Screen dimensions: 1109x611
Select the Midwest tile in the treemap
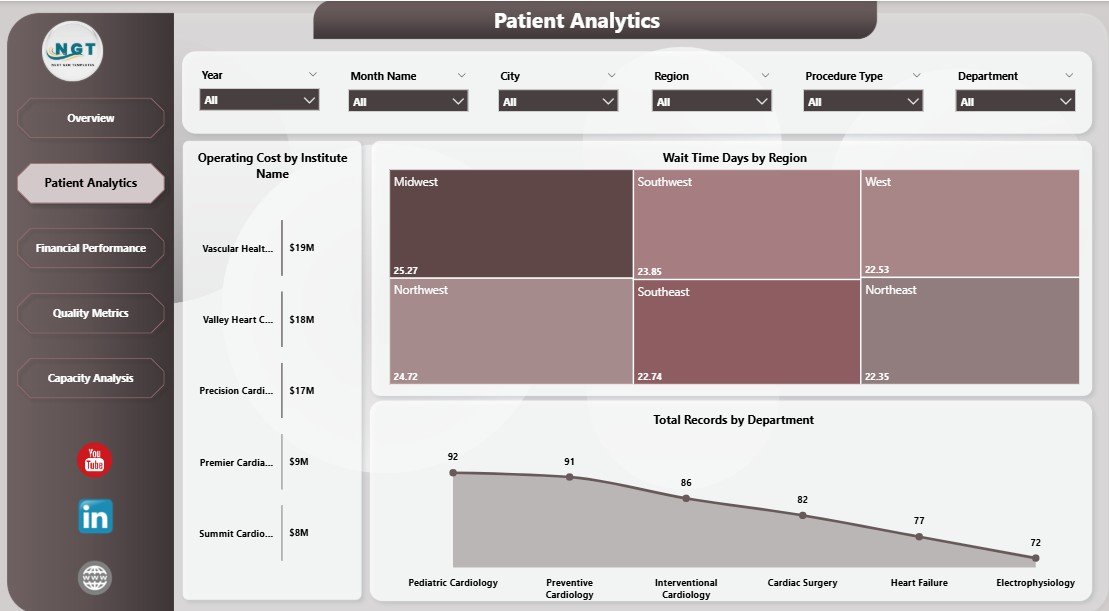click(x=510, y=222)
